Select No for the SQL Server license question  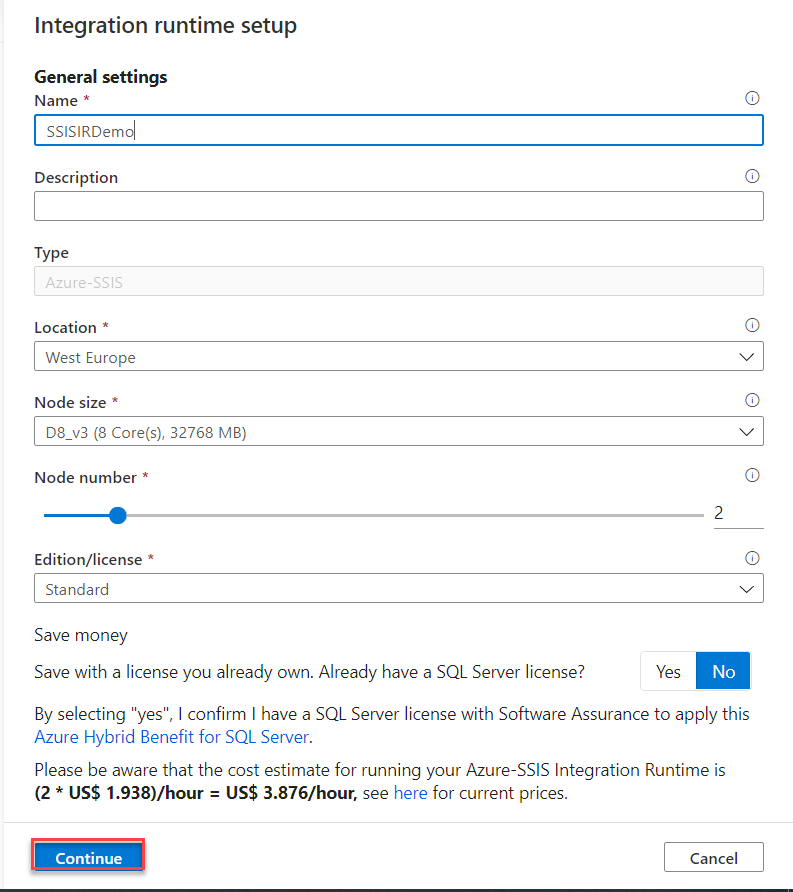tap(723, 670)
